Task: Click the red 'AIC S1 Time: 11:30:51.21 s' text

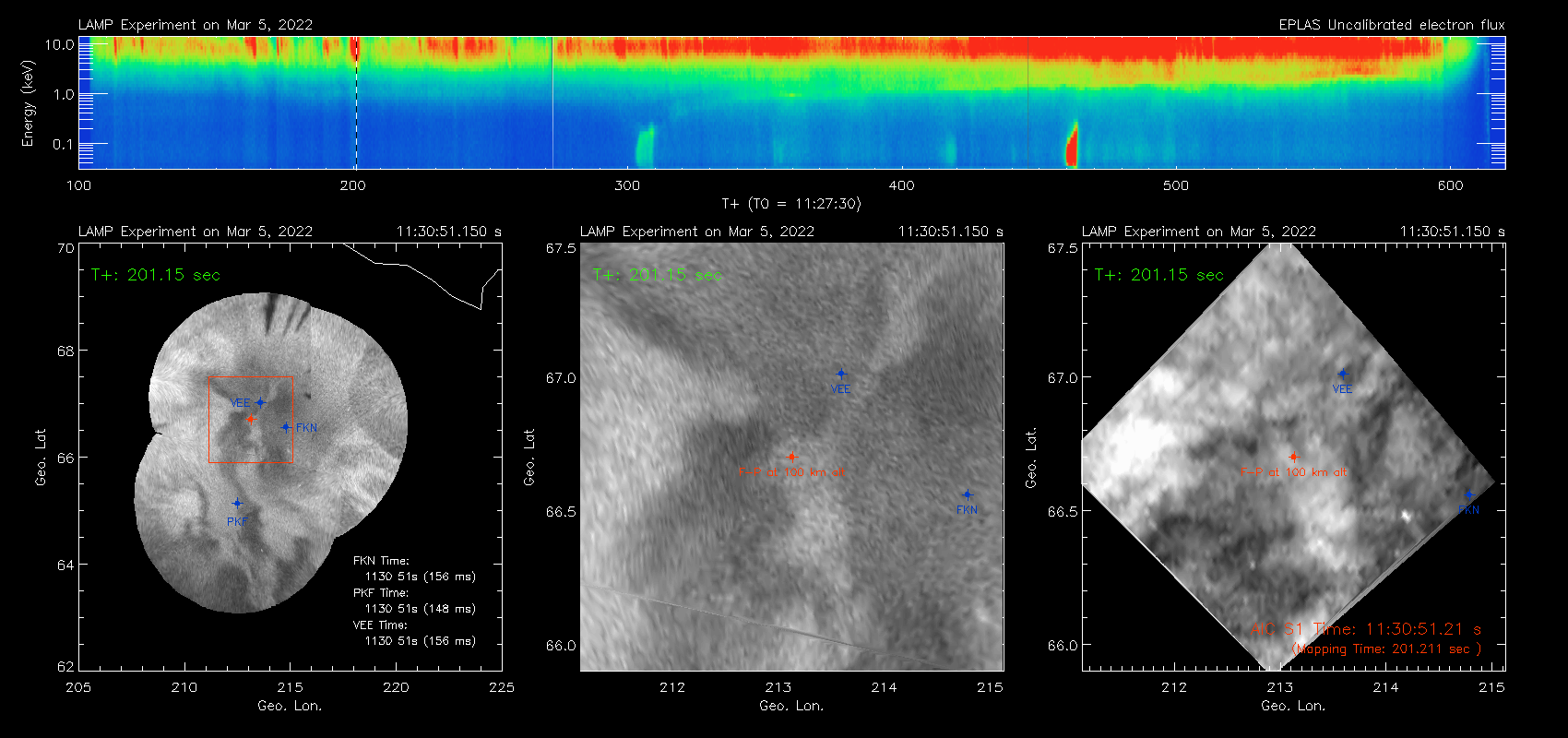Action: [x=1366, y=629]
